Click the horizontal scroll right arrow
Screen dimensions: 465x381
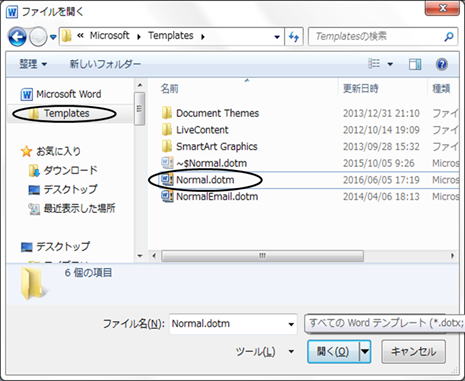click(x=452, y=256)
